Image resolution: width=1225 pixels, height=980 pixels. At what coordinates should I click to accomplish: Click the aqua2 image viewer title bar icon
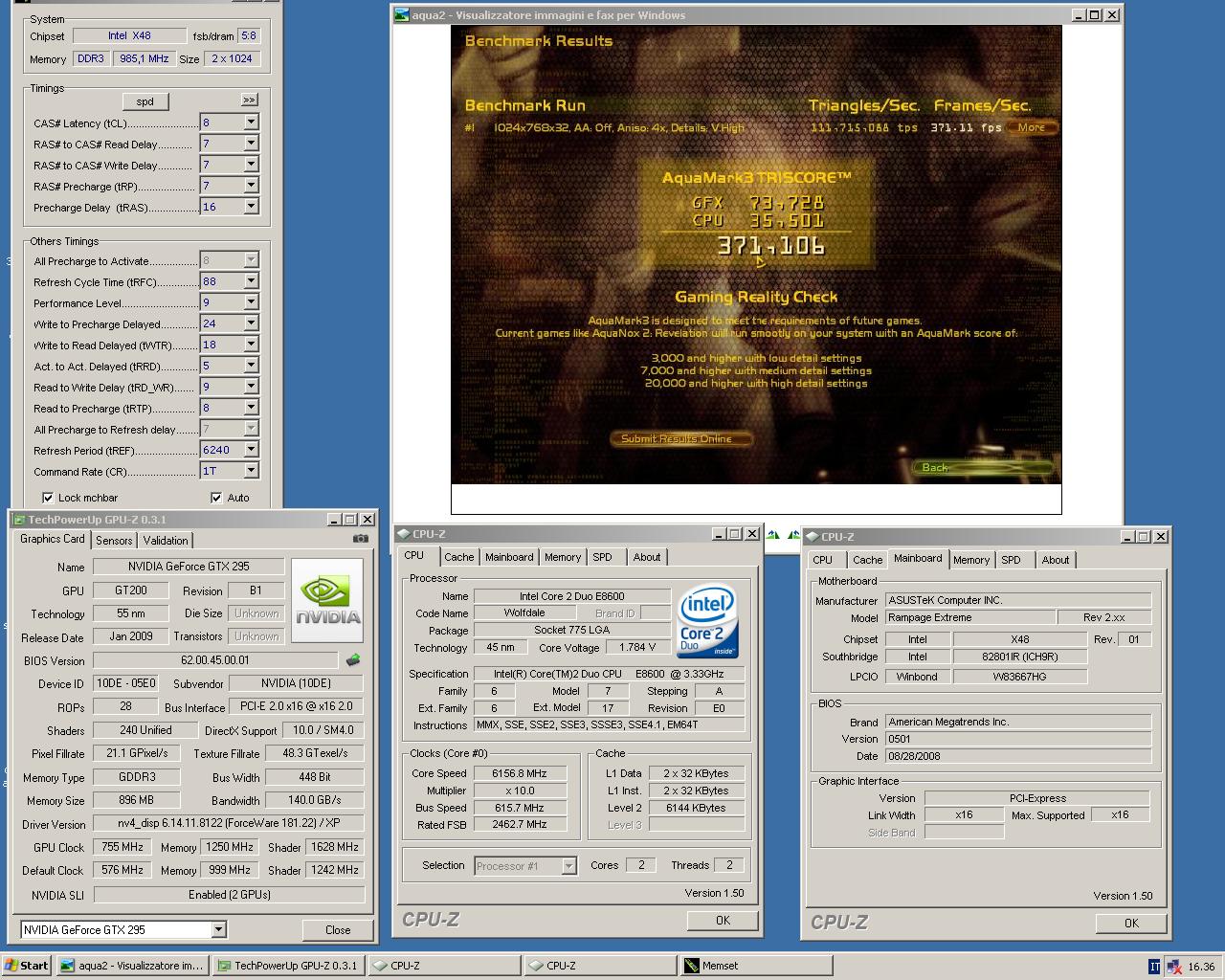pyautogui.click(x=402, y=15)
